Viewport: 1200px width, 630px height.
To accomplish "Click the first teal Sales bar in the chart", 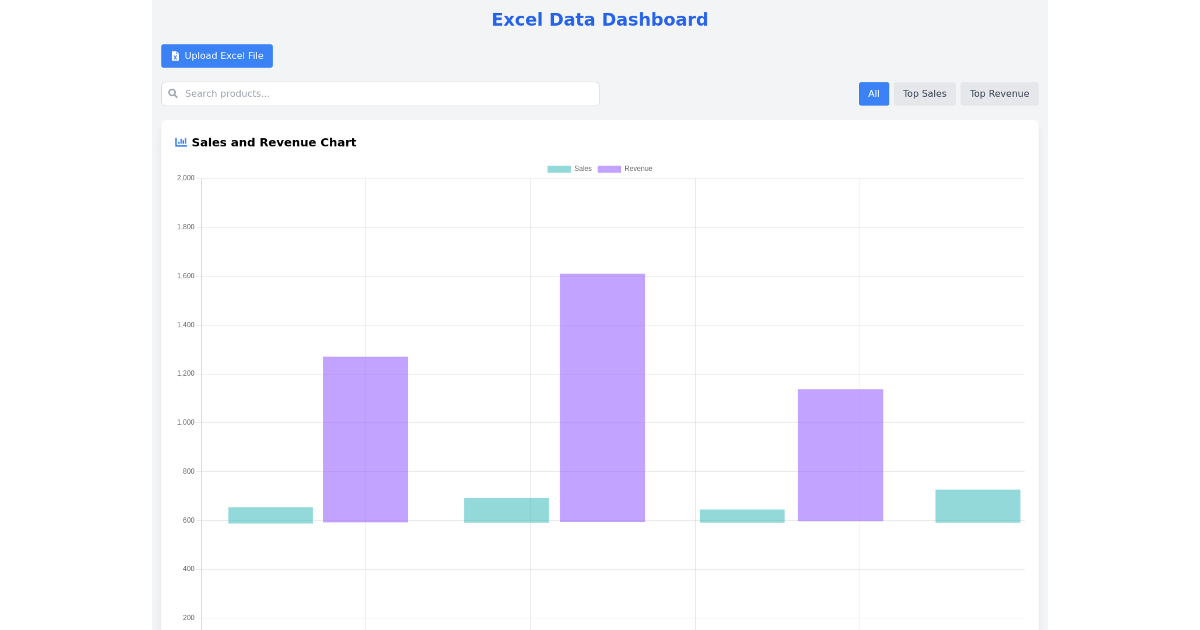I will click(270, 513).
